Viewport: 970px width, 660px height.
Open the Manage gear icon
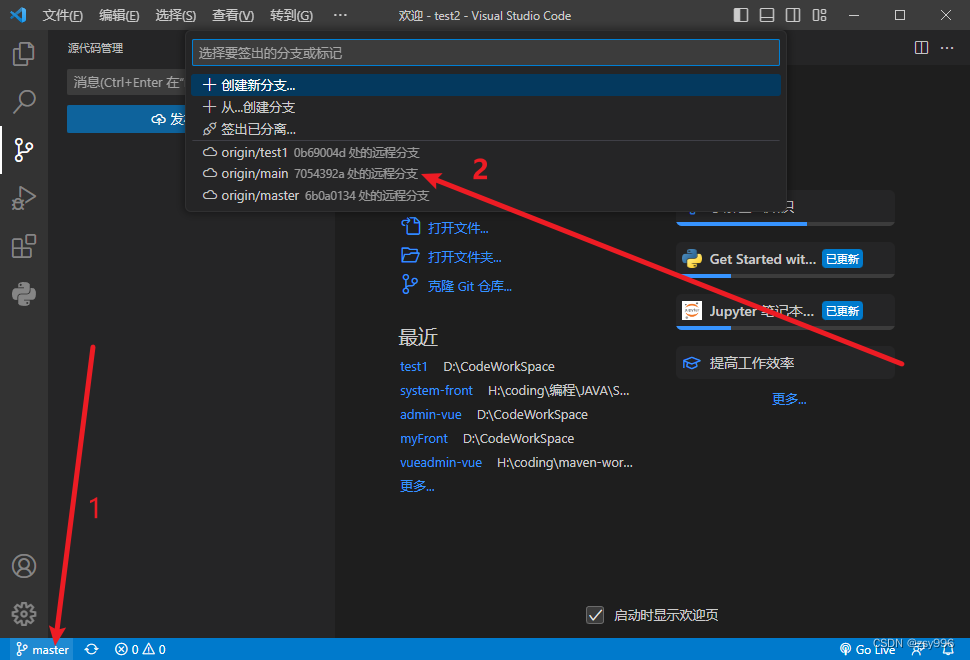pyautogui.click(x=24, y=614)
